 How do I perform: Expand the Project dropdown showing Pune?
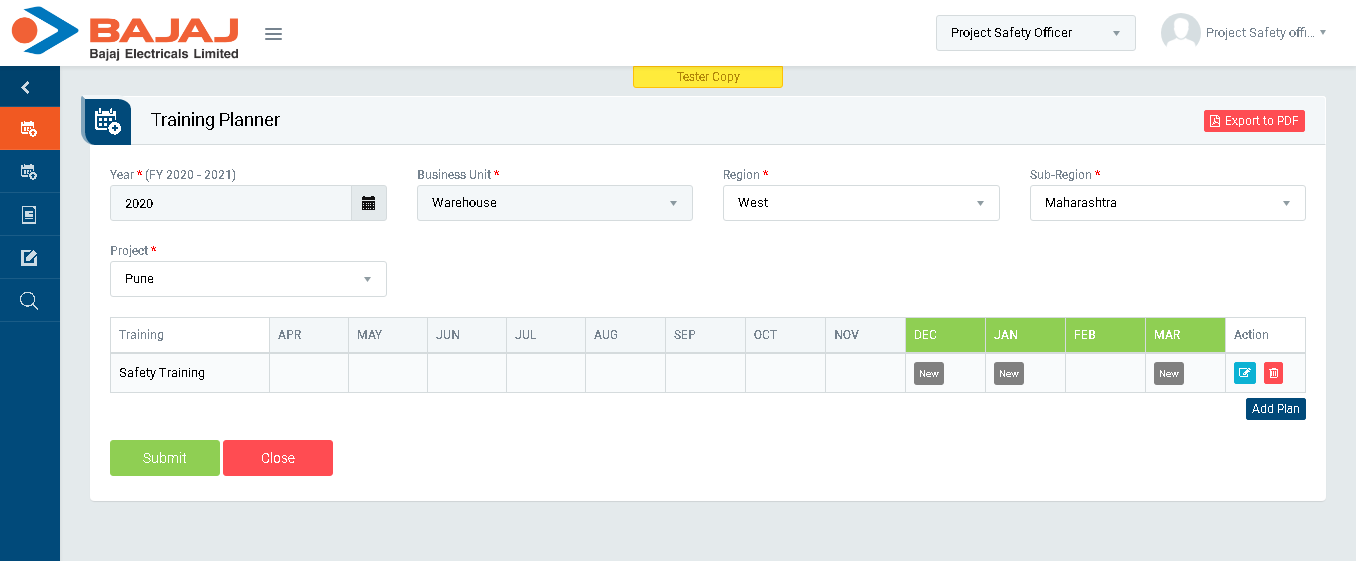248,279
